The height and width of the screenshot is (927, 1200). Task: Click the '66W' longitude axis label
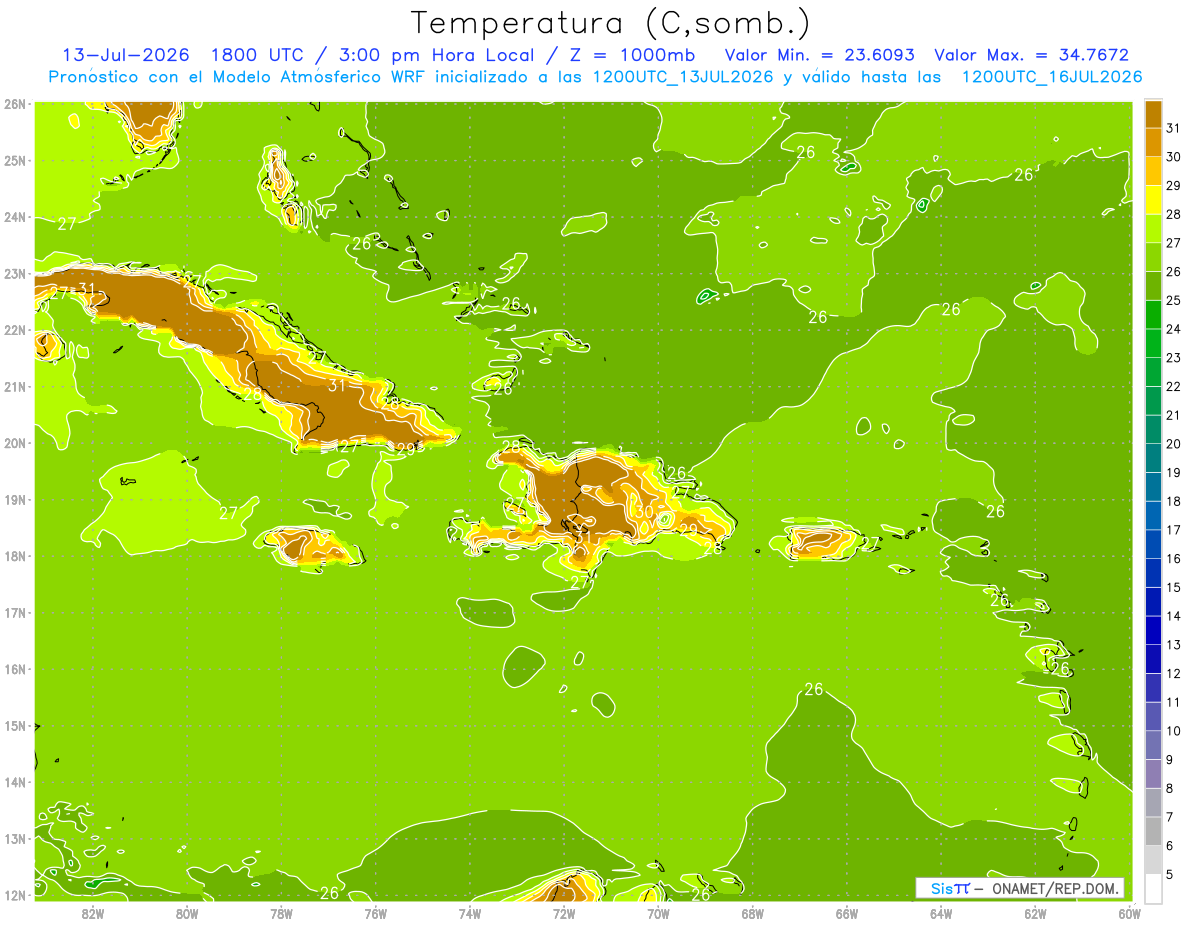click(847, 913)
